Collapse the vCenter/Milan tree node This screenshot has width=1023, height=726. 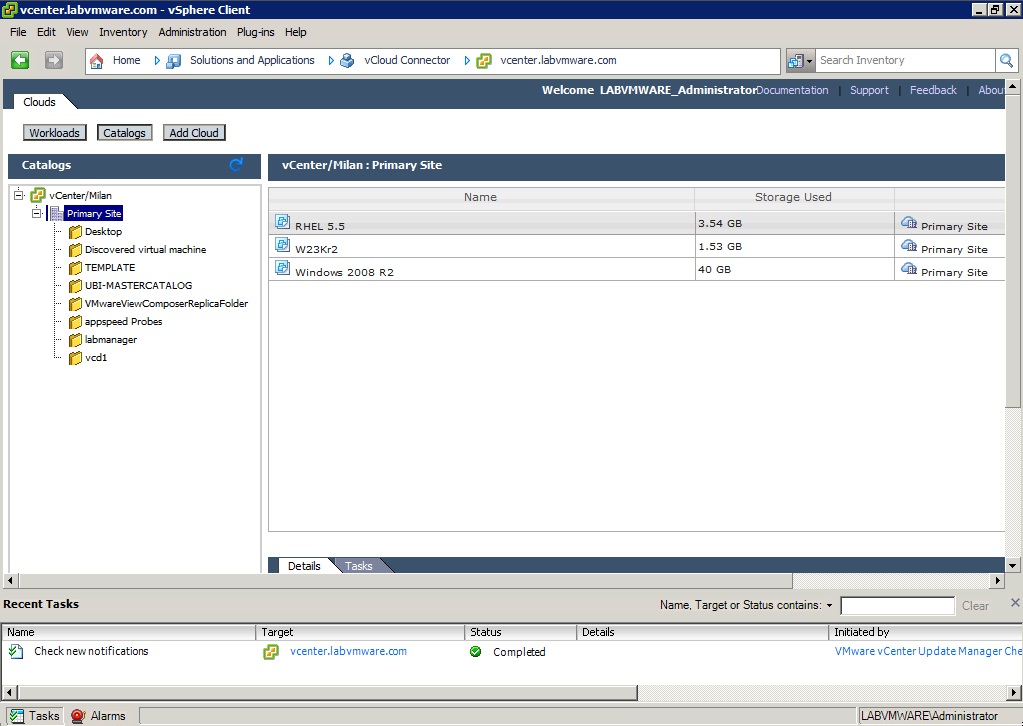(x=19, y=194)
